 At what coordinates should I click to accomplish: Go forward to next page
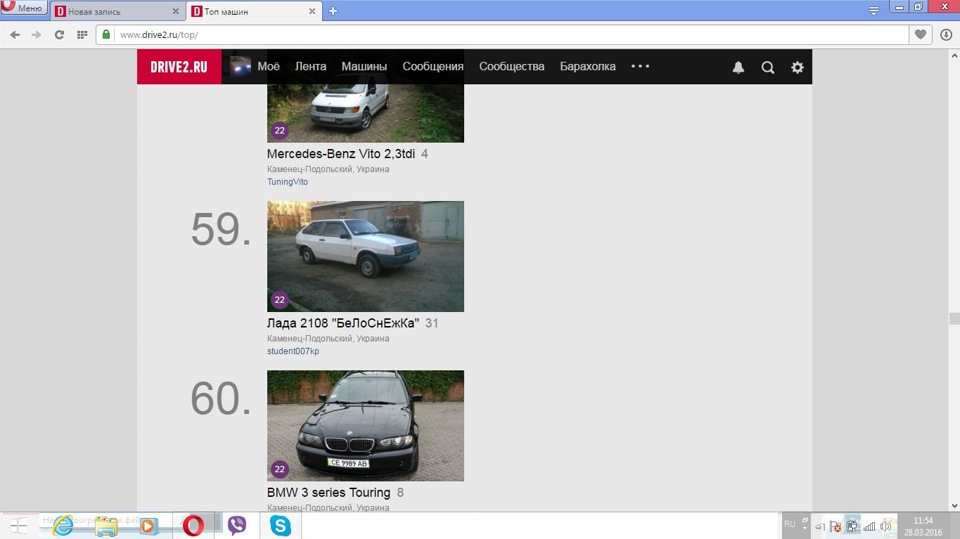coord(37,35)
